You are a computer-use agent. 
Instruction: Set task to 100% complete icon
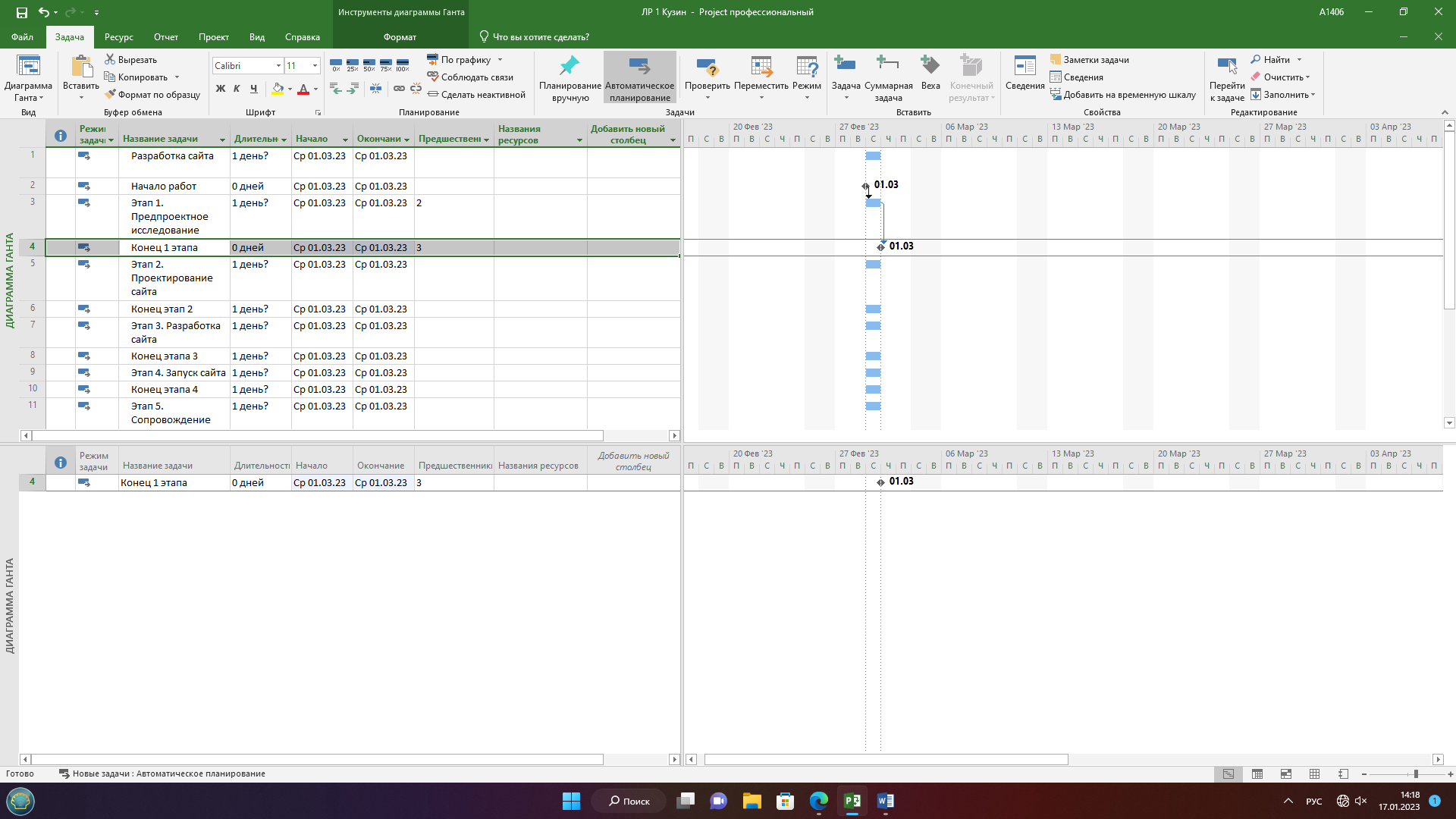tap(403, 65)
